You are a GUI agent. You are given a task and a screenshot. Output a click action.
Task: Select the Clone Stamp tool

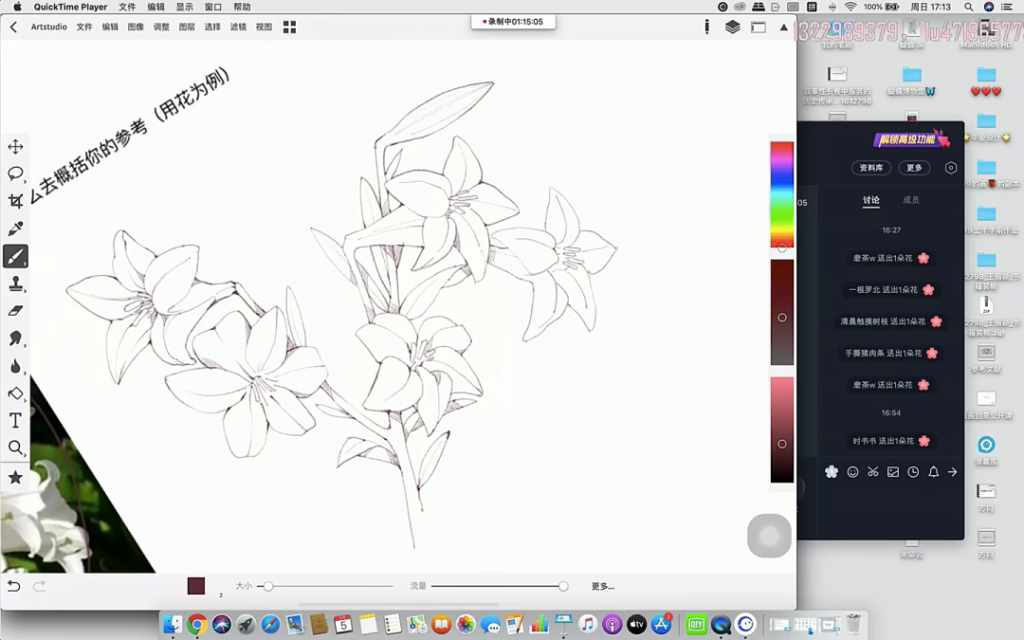[15, 284]
